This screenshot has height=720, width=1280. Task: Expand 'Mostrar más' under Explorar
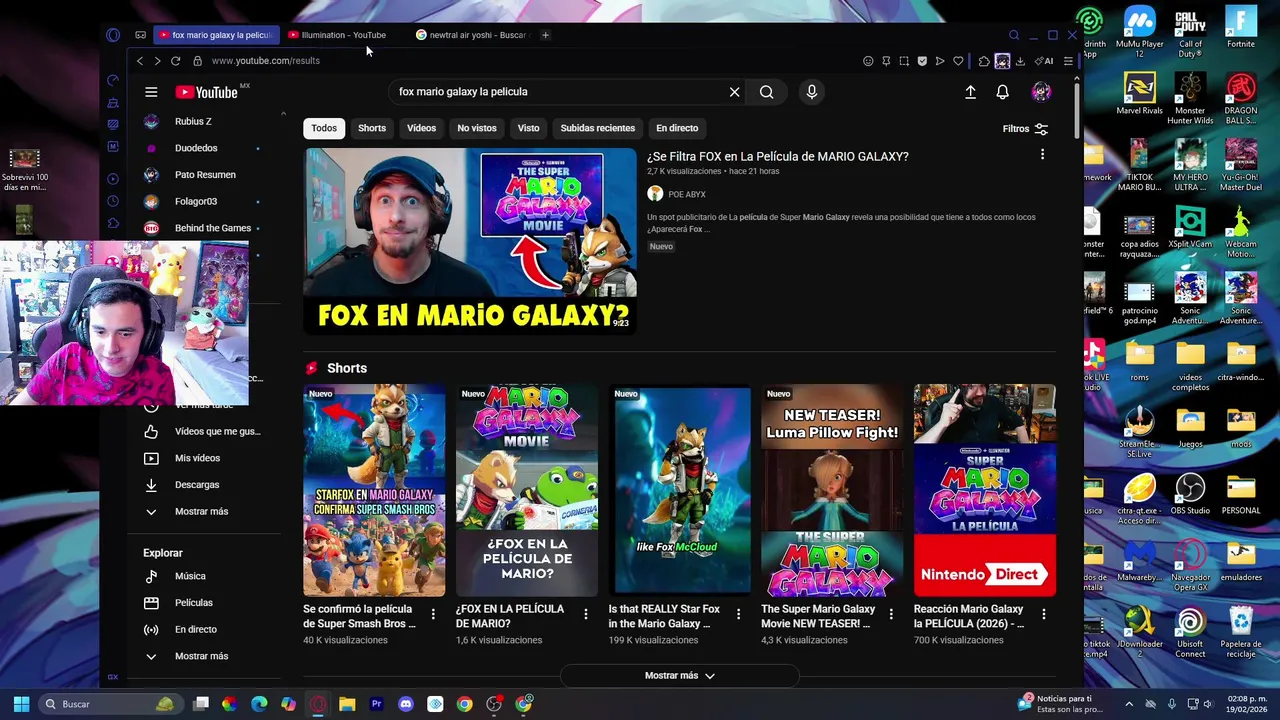[x=201, y=656]
